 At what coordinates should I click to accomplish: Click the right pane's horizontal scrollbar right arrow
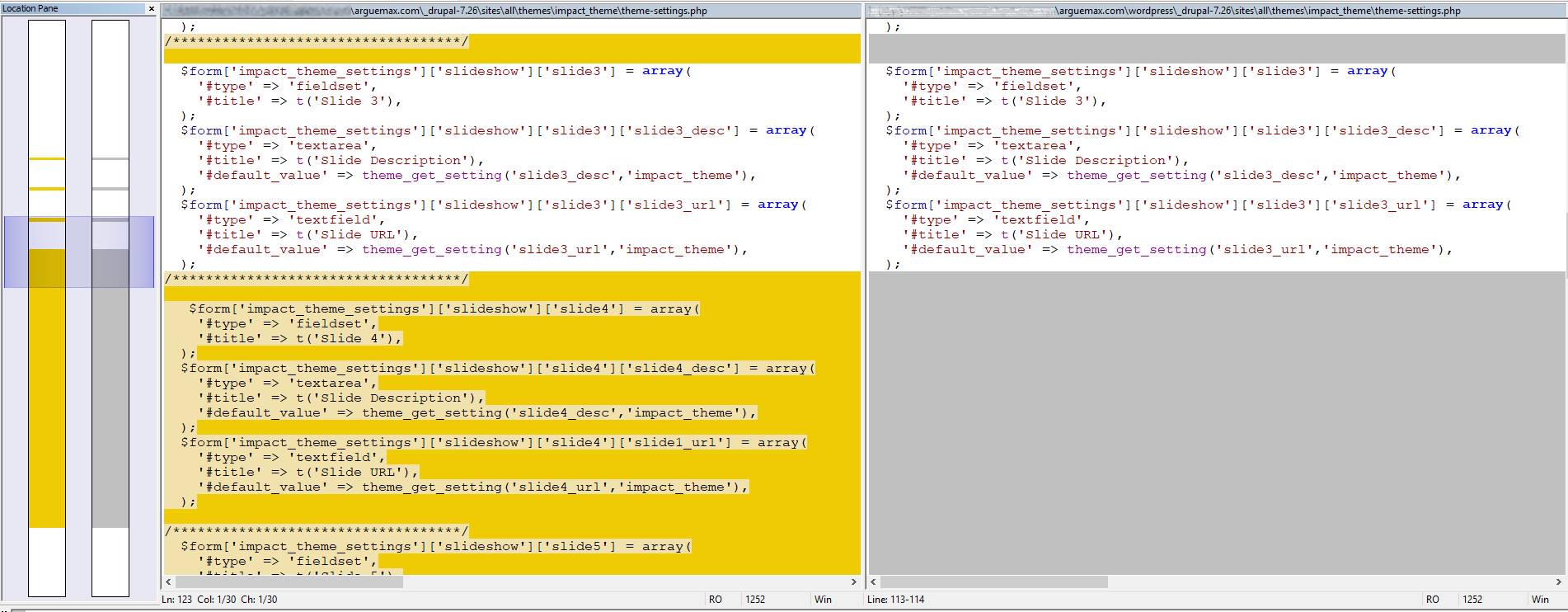point(1559,581)
